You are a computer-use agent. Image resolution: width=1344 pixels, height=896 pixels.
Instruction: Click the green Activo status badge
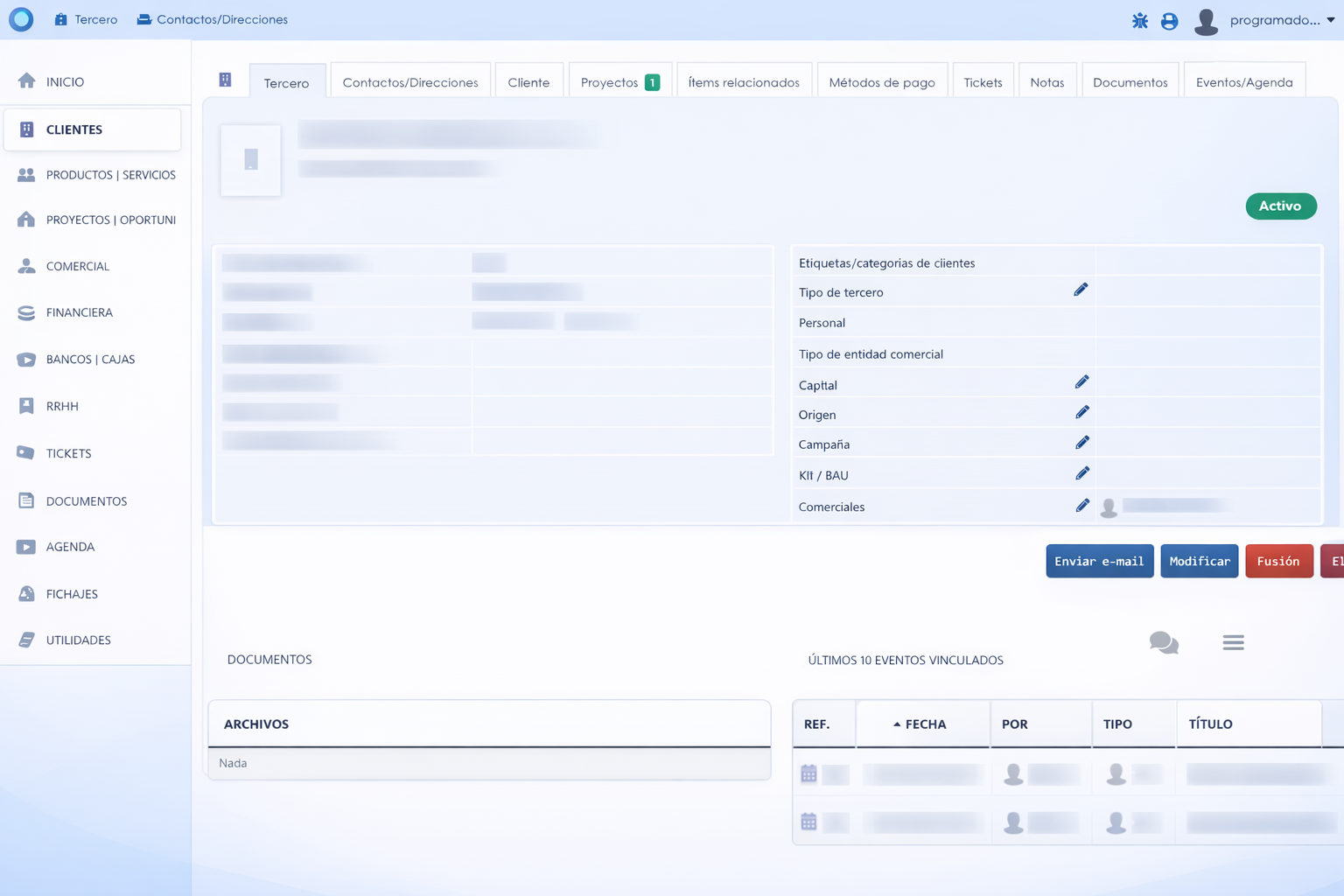pos(1280,206)
